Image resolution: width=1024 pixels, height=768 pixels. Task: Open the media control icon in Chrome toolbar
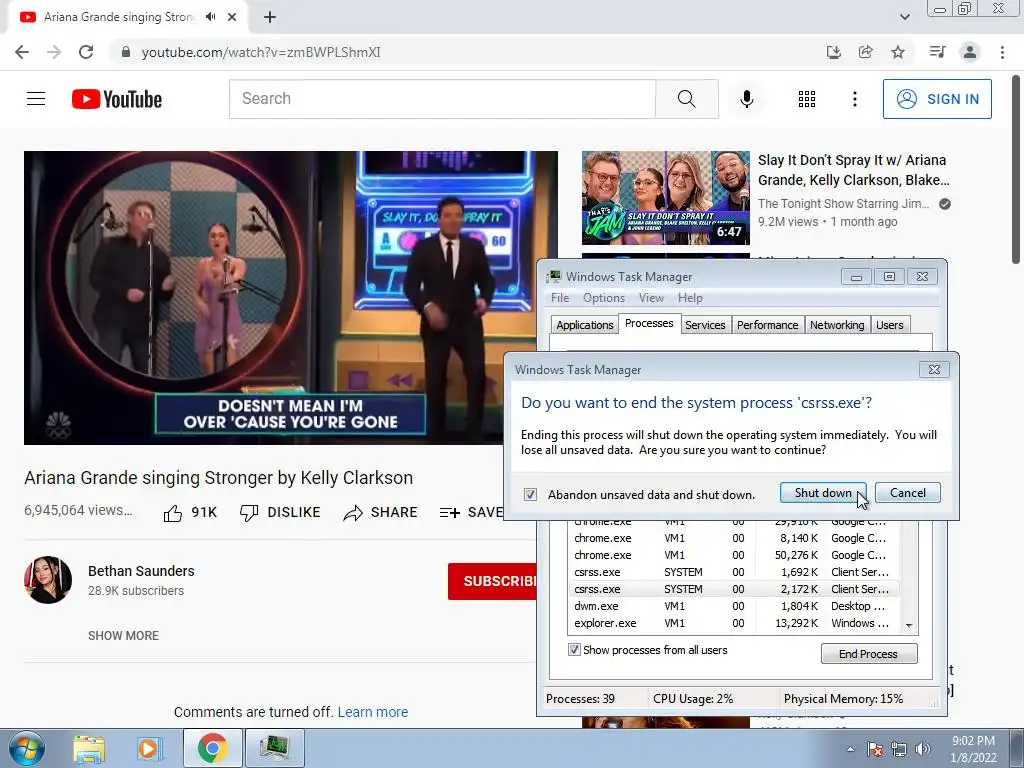point(937,52)
